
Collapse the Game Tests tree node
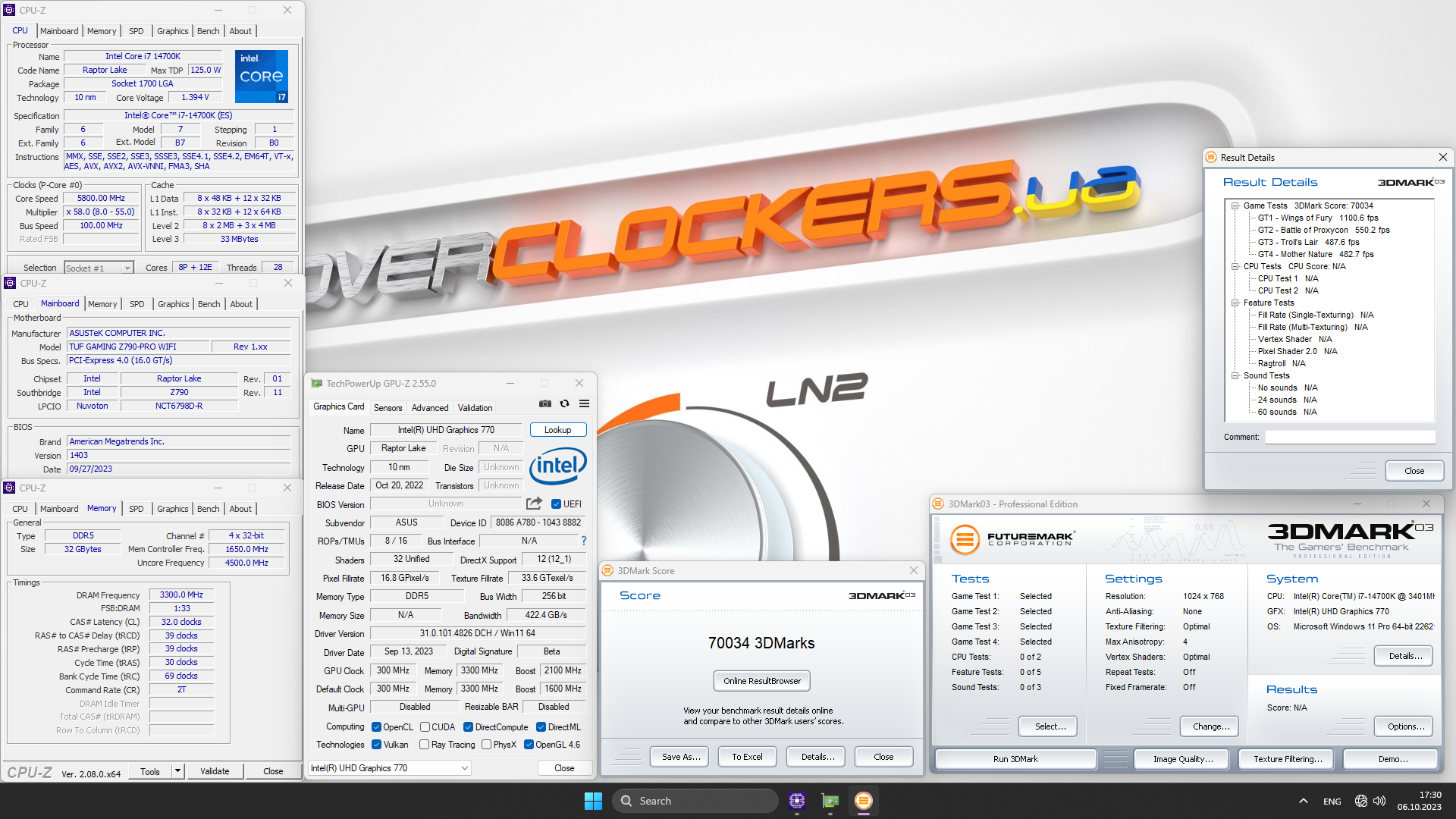(1235, 206)
